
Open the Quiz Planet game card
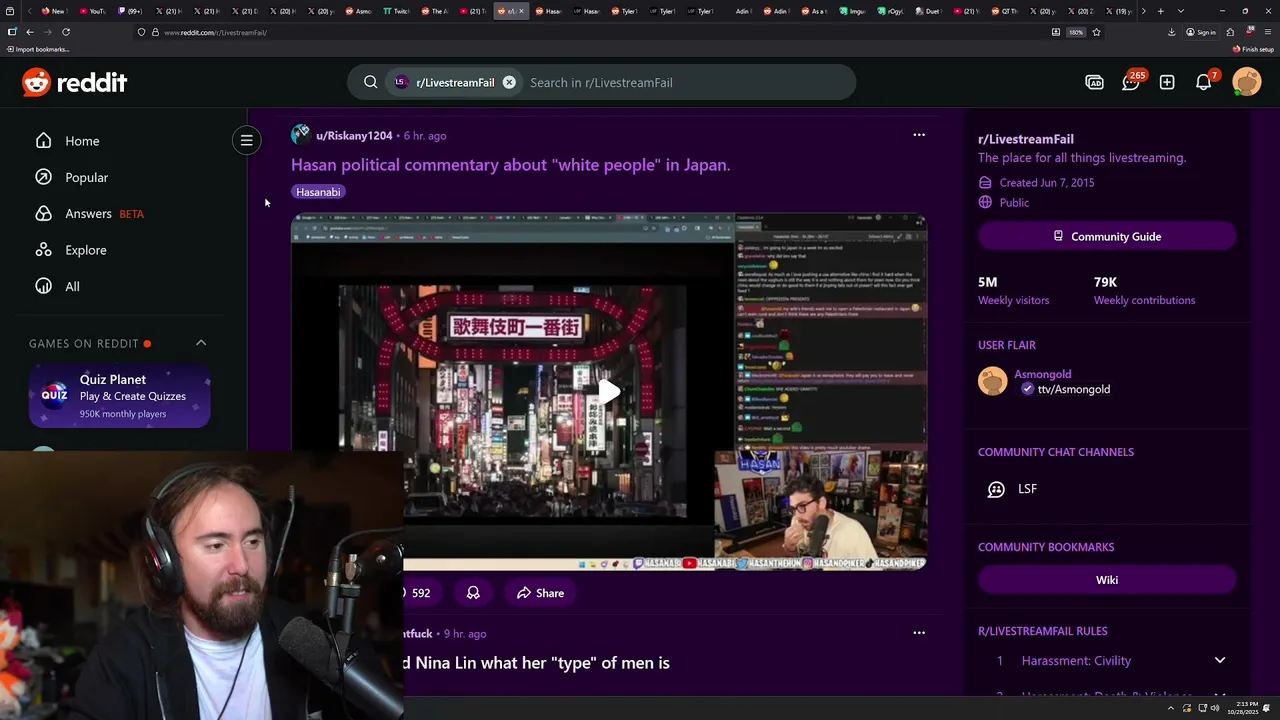pyautogui.click(x=120, y=396)
